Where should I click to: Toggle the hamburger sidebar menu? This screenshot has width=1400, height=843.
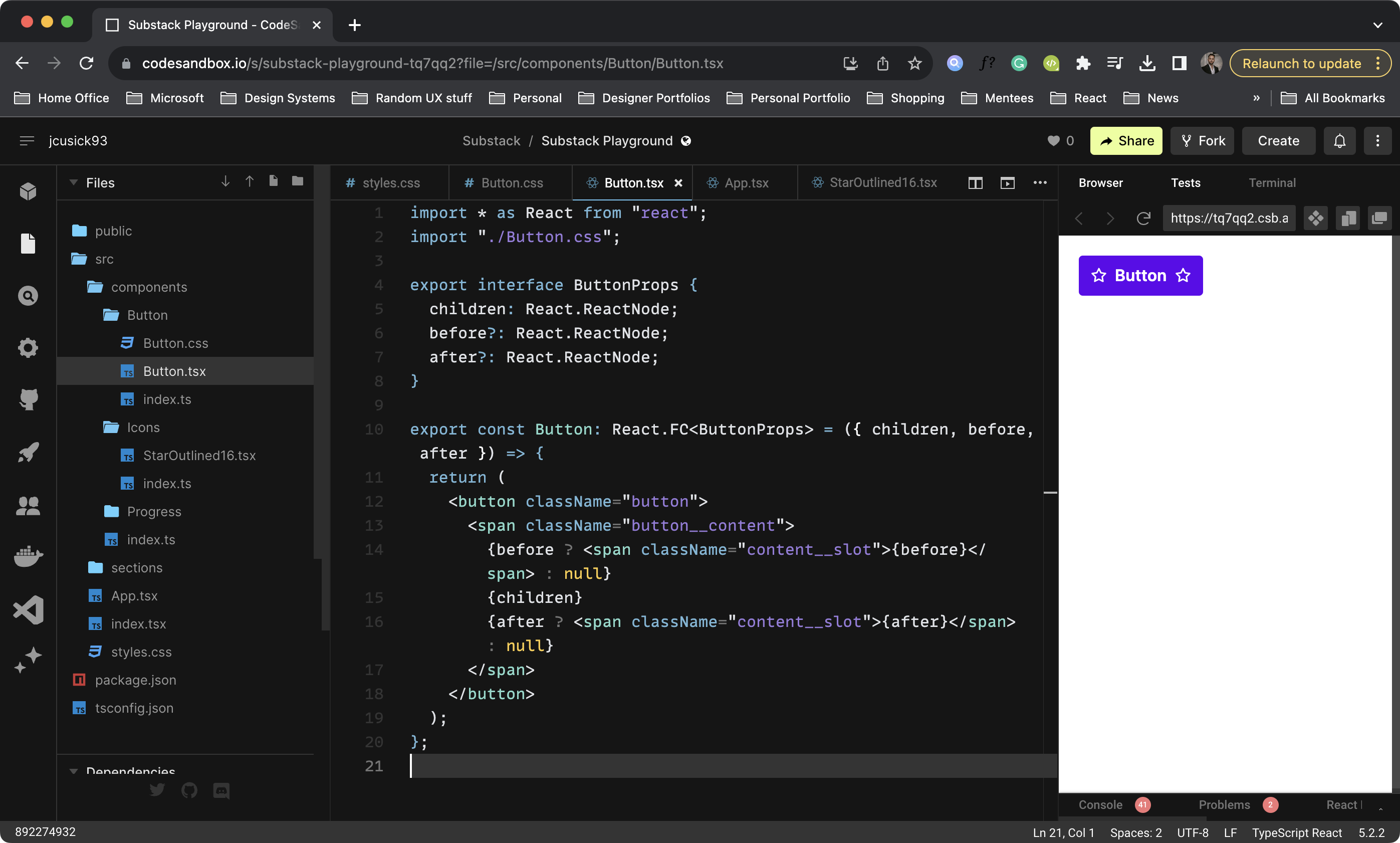(27, 141)
